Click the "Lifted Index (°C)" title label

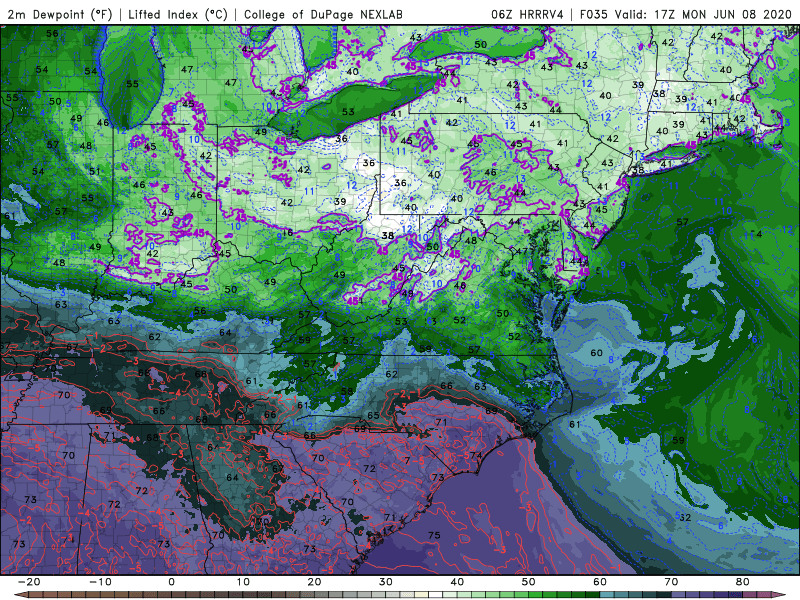tap(178, 15)
